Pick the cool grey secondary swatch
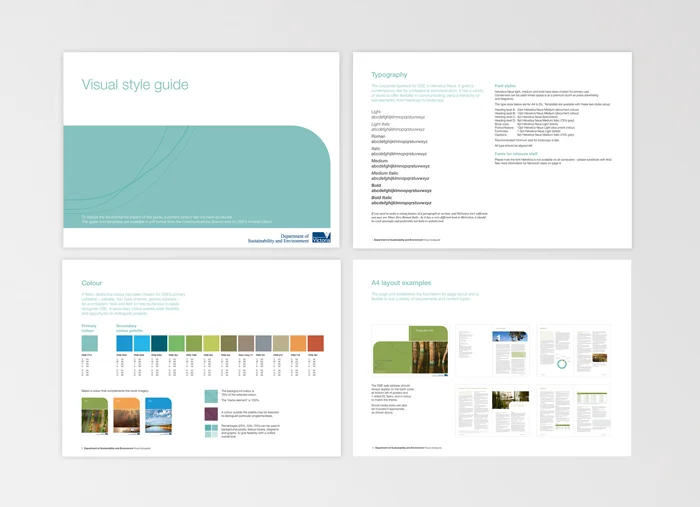 263,344
